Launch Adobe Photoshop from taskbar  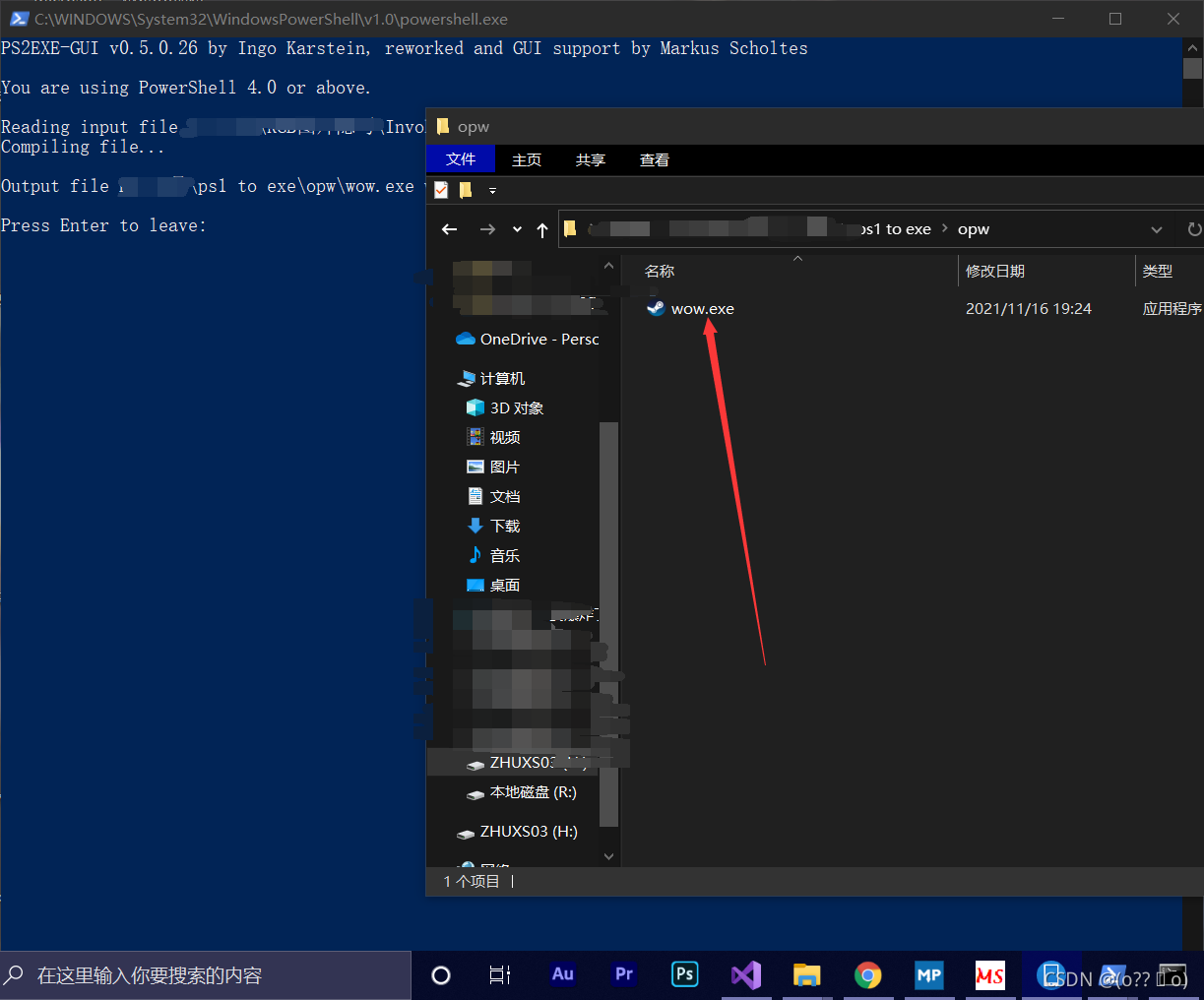pyautogui.click(x=684, y=974)
